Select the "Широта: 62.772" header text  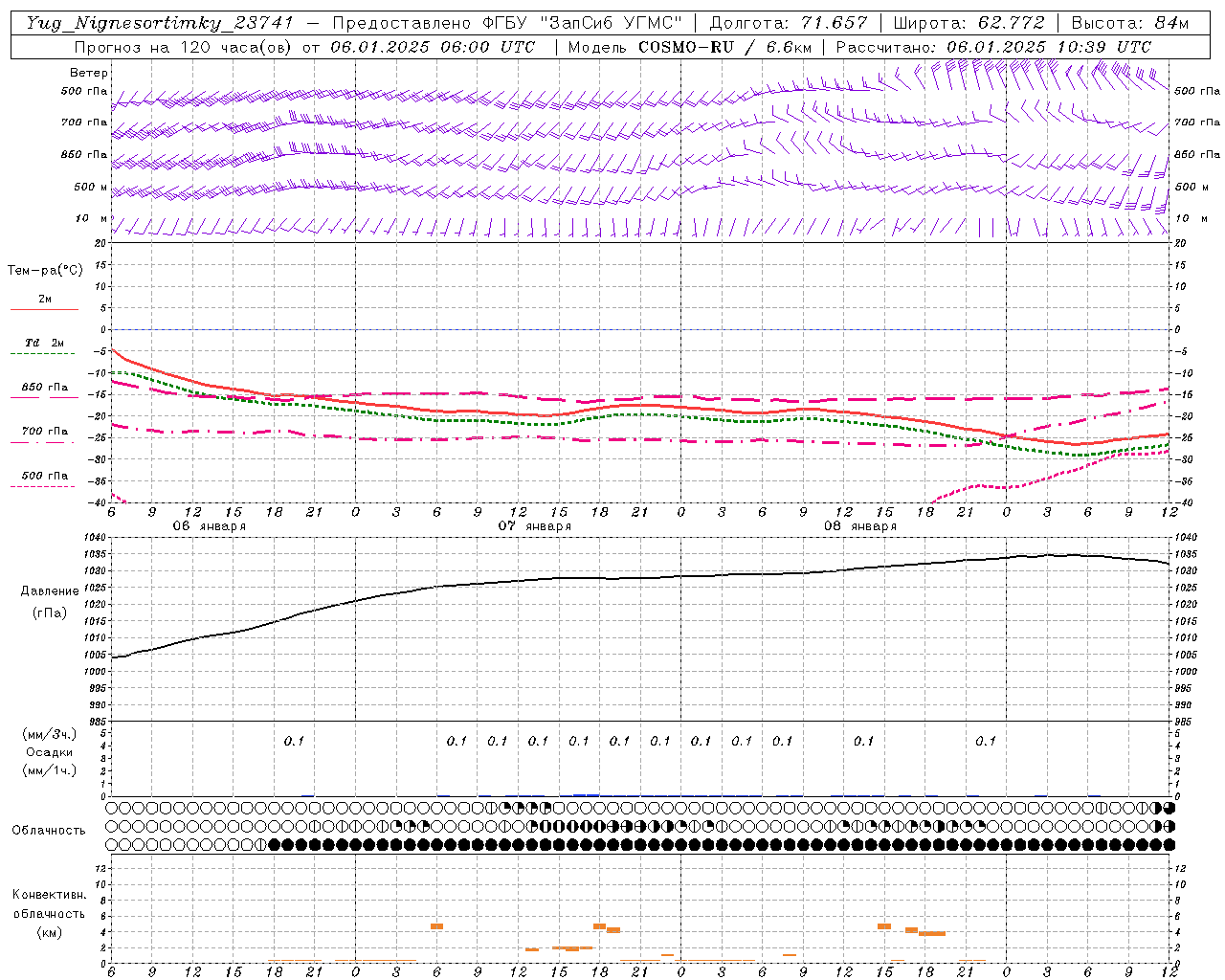[x=969, y=23]
